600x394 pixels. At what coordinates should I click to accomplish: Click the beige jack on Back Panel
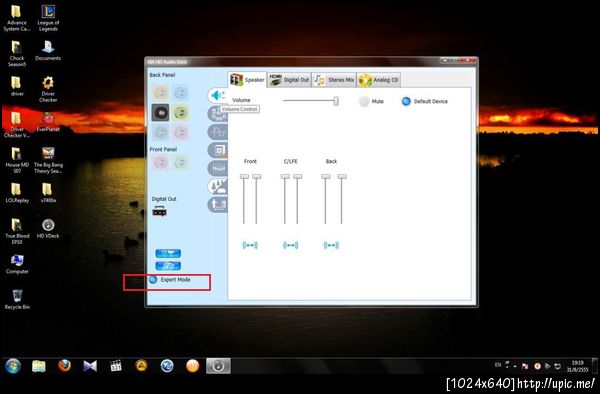point(160,93)
